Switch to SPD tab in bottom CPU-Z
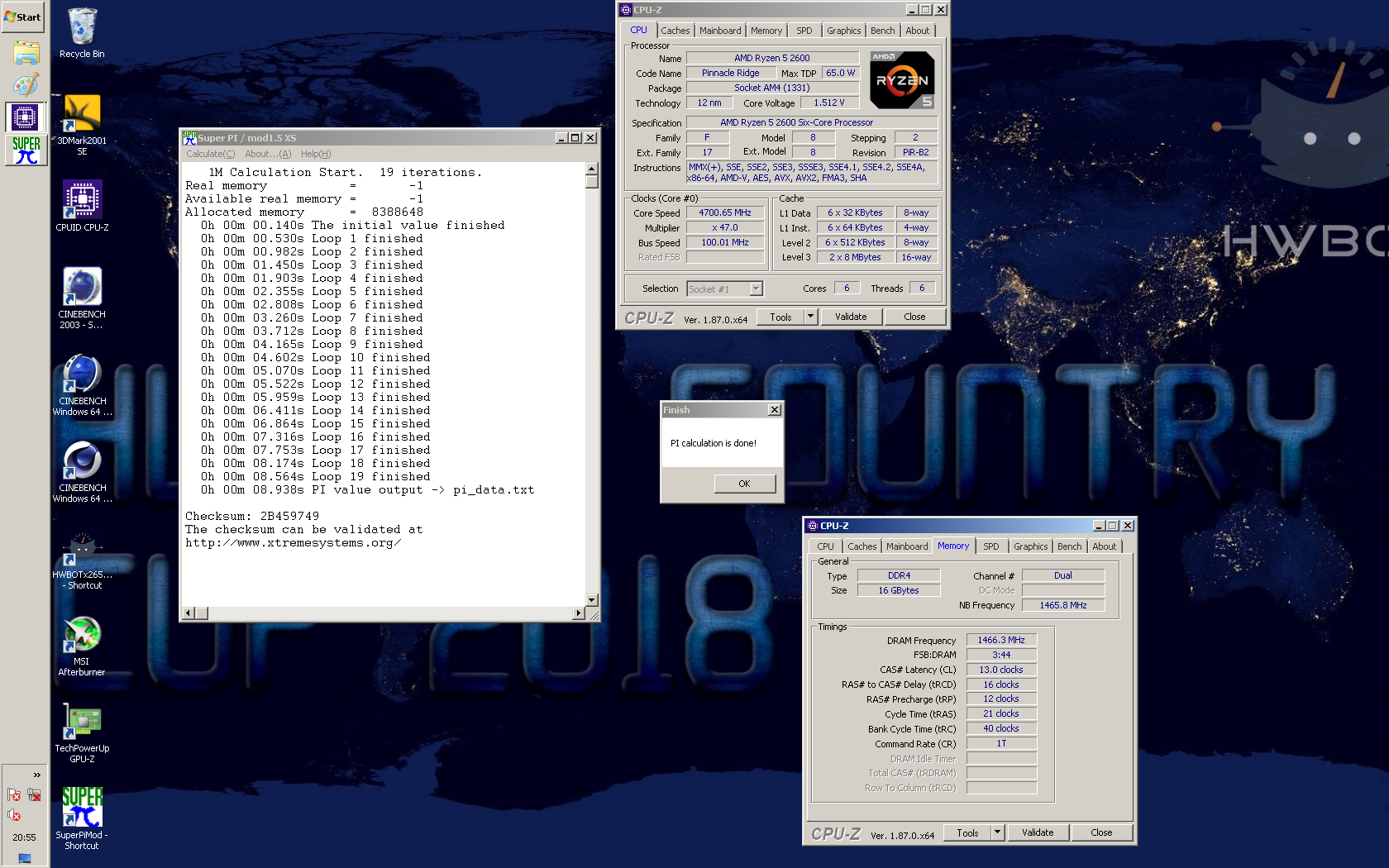1389x868 pixels. tap(990, 546)
